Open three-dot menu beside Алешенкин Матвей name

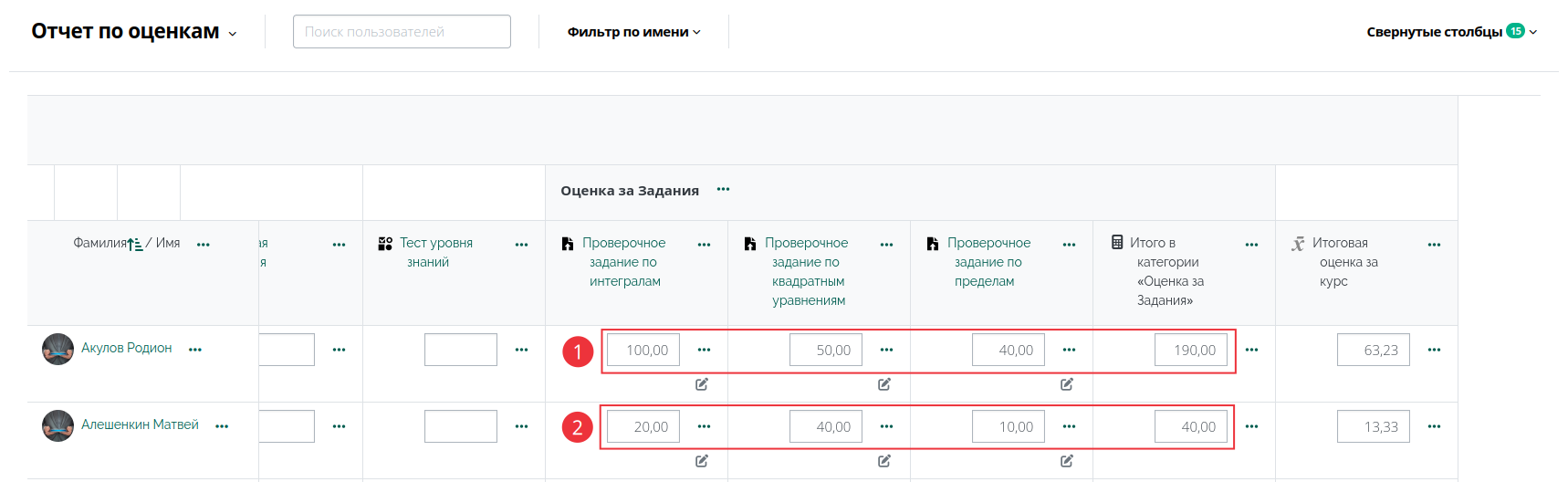(222, 426)
